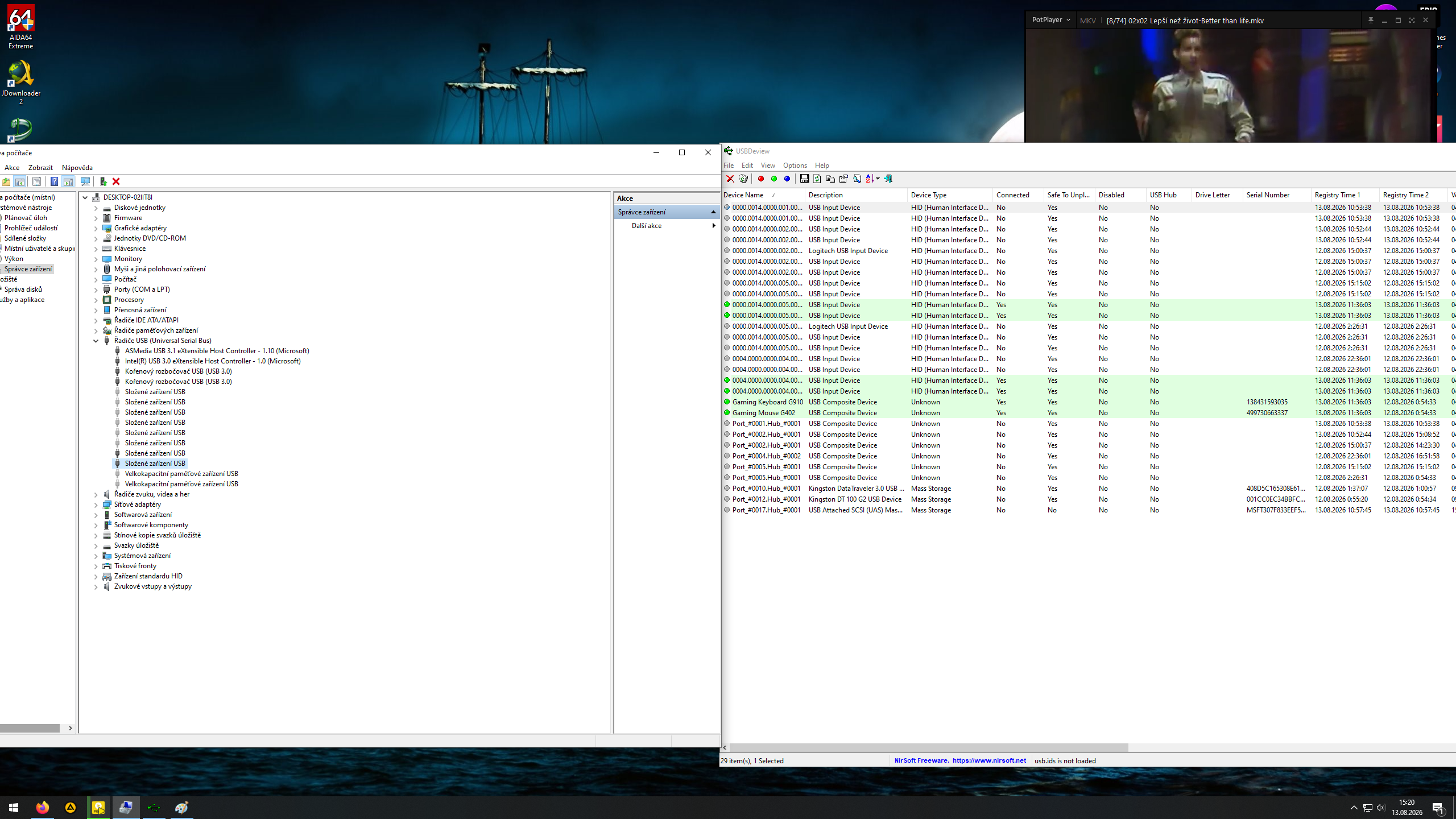
Task: Click the refresh icon in USBDeview toolbar
Action: [817, 179]
